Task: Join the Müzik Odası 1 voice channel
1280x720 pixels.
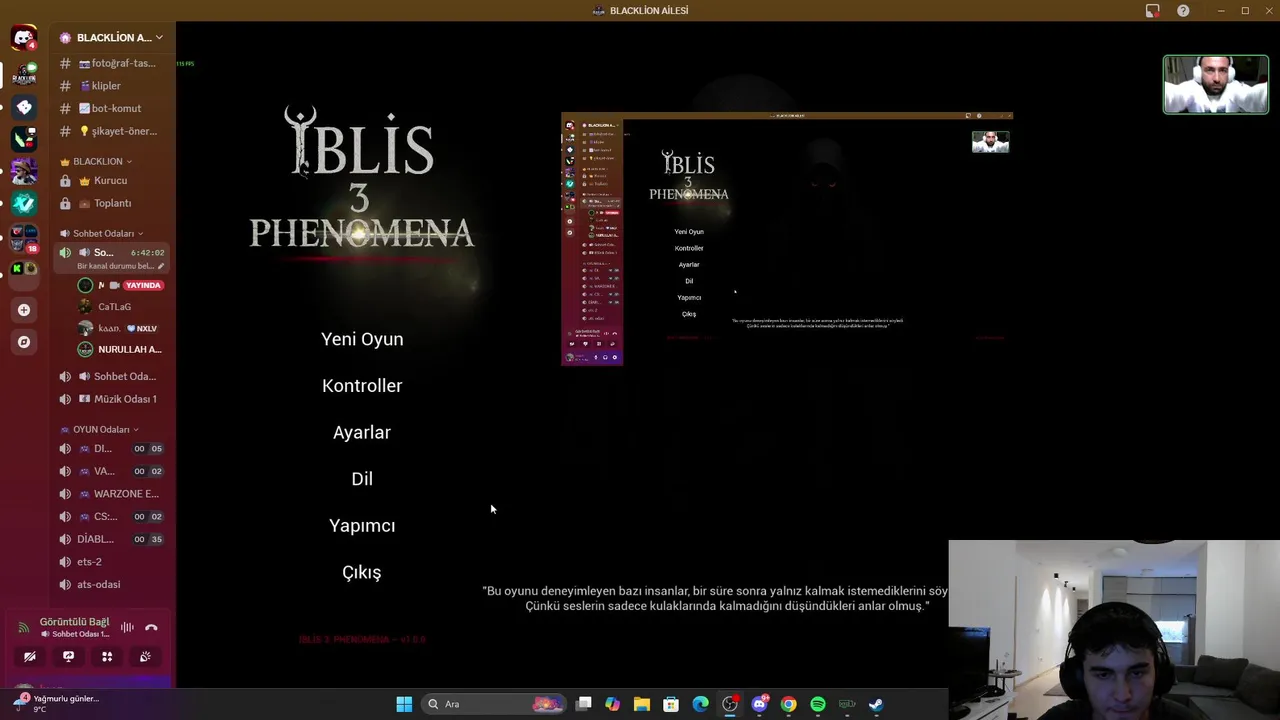Action: click(112, 399)
